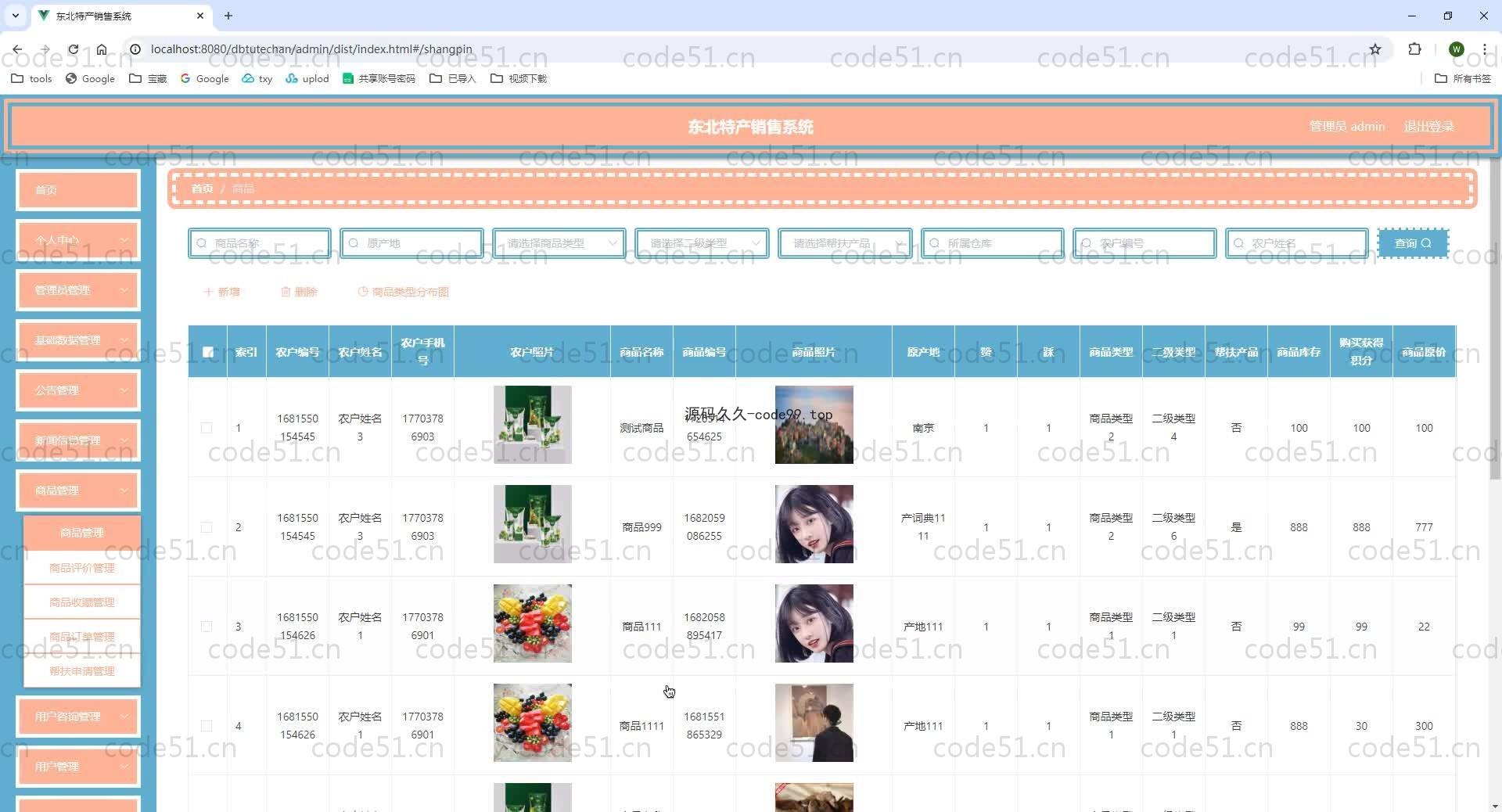This screenshot has height=812, width=1502.
Task: Open the 商品照片 thumbnail in row 商品1111
Action: tap(814, 723)
